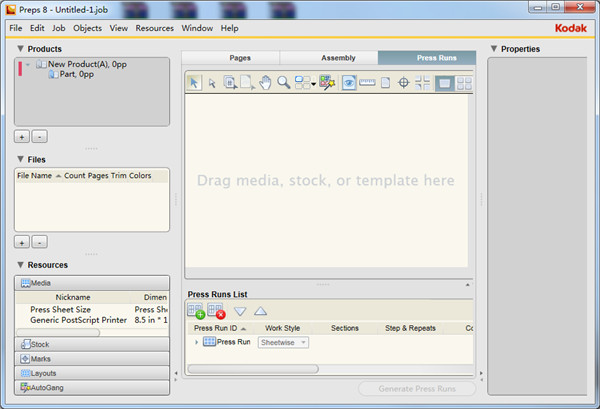Add a new press run

(196, 311)
